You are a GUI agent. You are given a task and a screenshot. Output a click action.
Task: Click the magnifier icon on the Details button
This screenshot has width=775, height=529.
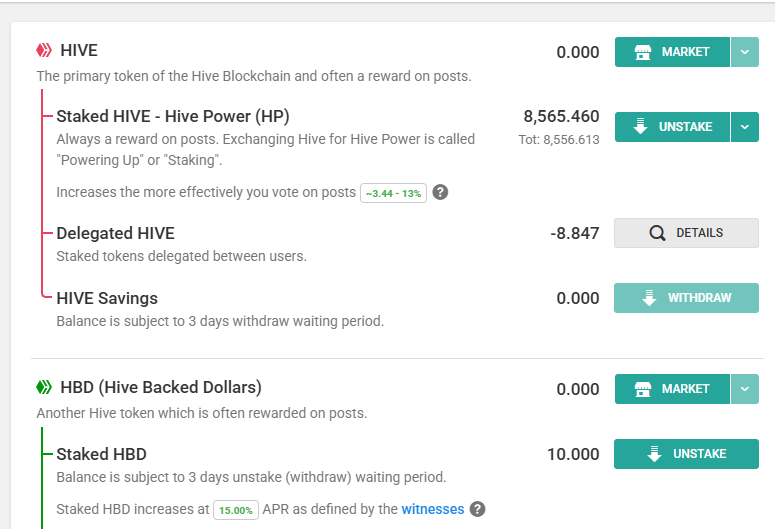pos(657,233)
